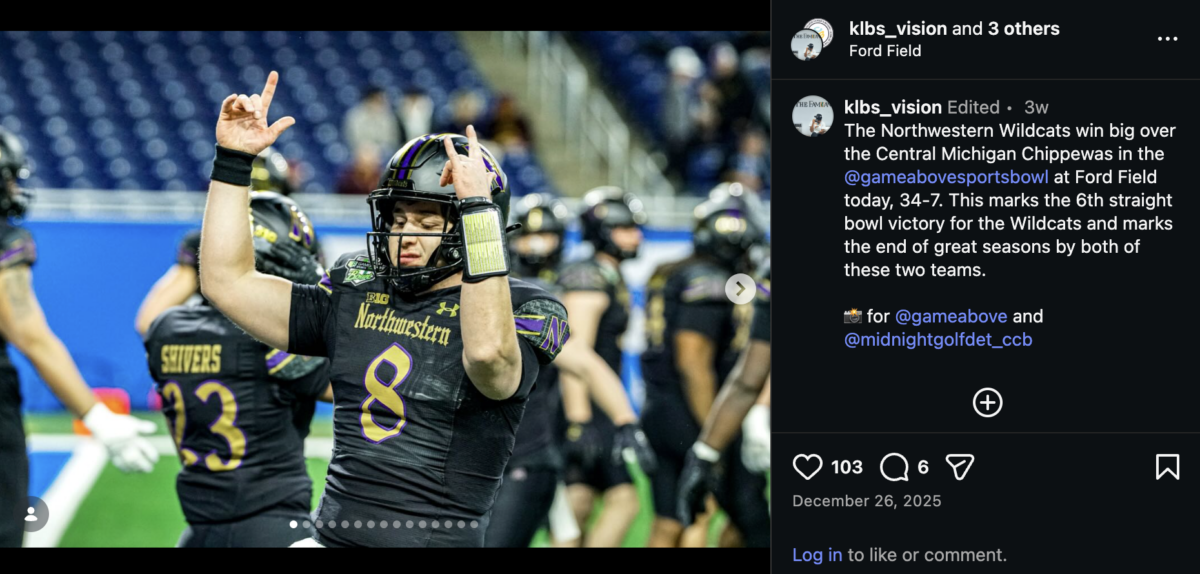Expand more comments with plus button
The image size is (1200, 574).
click(x=987, y=402)
